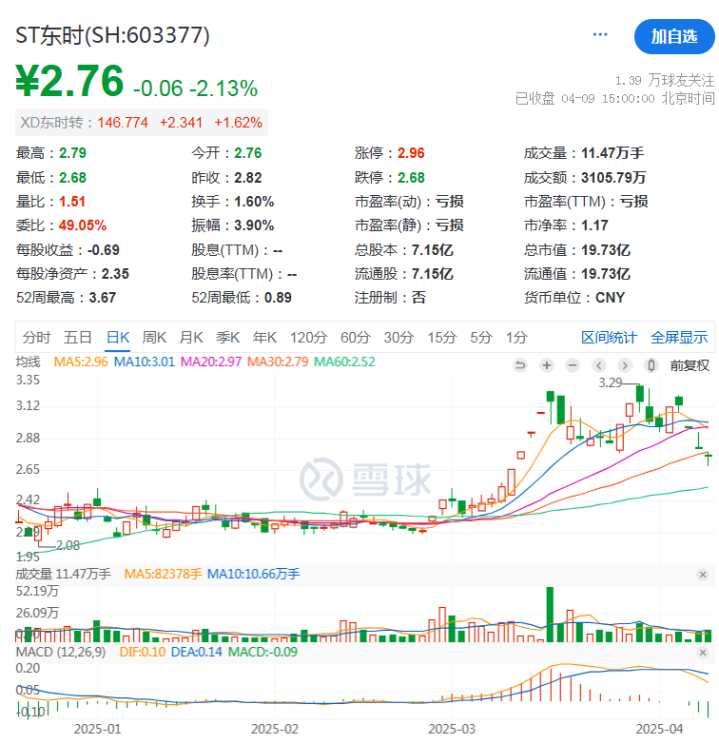Click the 1.39 万球友关注 followers text
The height and width of the screenshot is (744, 719).
[664, 80]
